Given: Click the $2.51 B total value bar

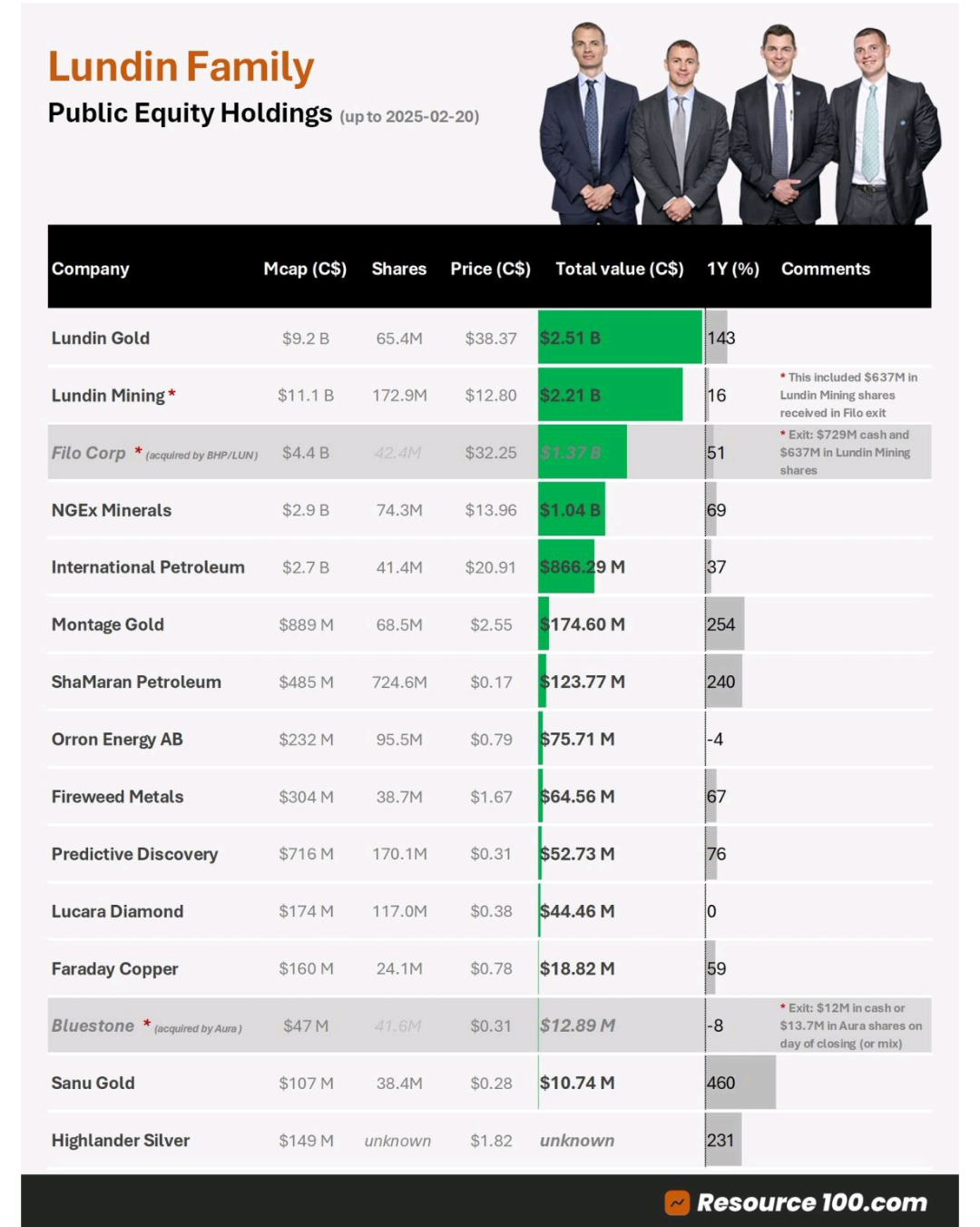Looking at the screenshot, I should pos(621,338).
